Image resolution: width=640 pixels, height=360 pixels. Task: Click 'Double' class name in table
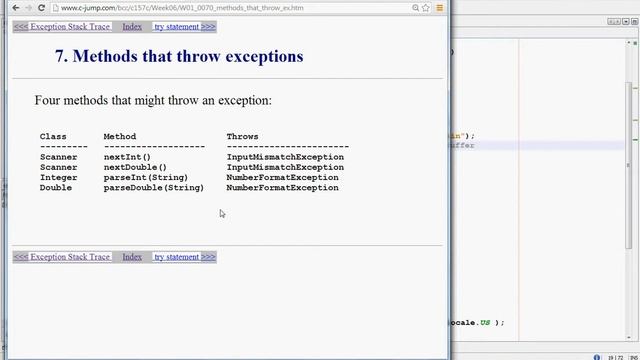[56, 188]
